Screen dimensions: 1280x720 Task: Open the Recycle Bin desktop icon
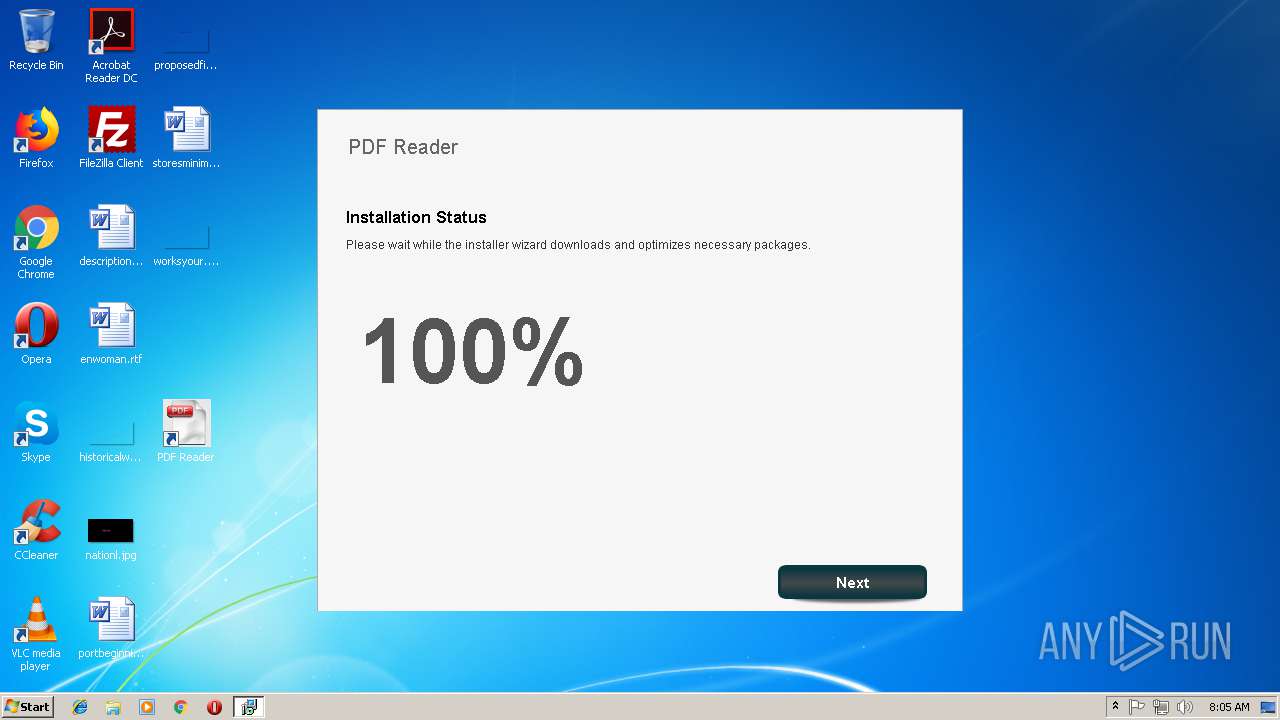(36, 40)
